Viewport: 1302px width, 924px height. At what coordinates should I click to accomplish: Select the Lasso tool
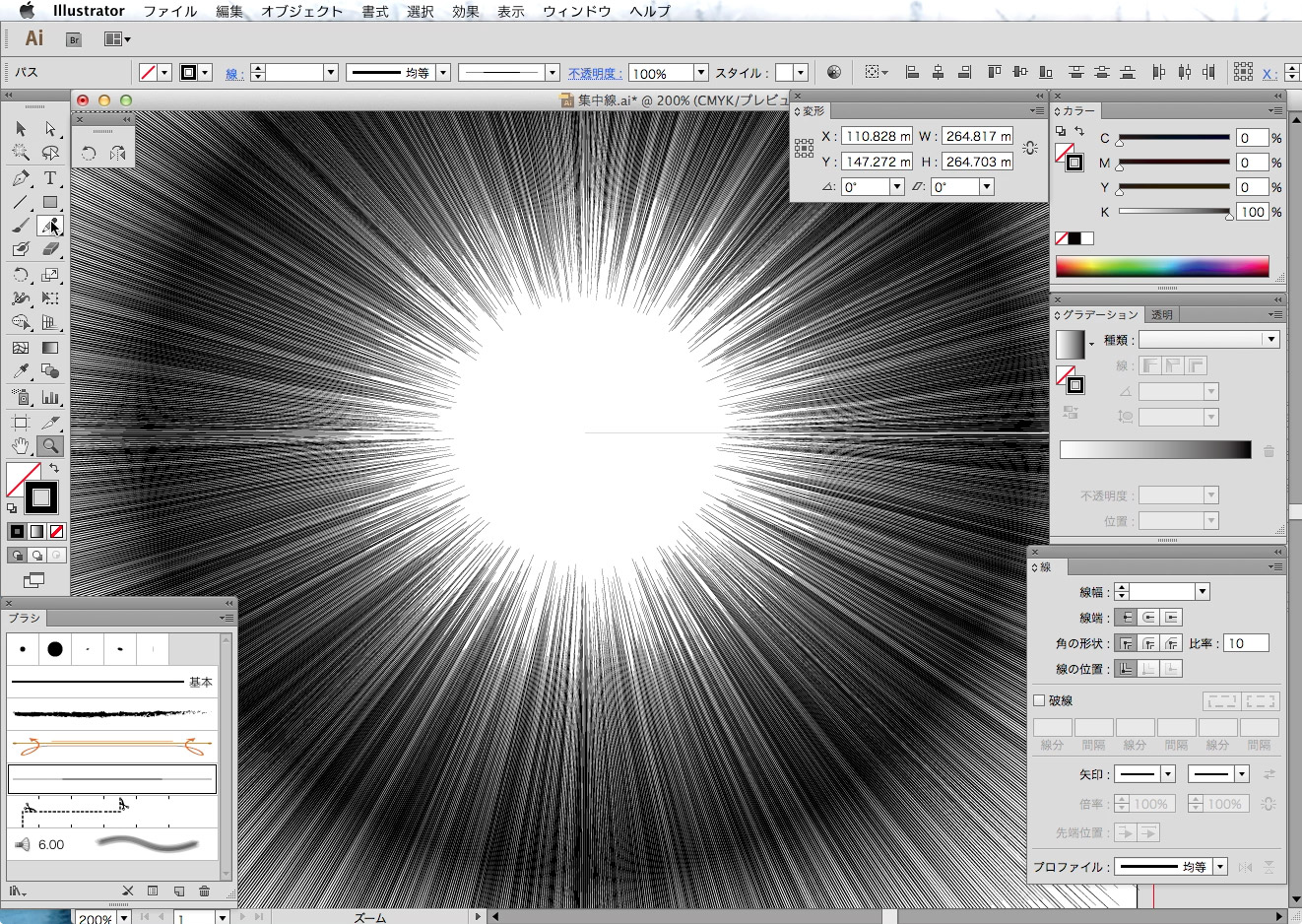(x=50, y=153)
